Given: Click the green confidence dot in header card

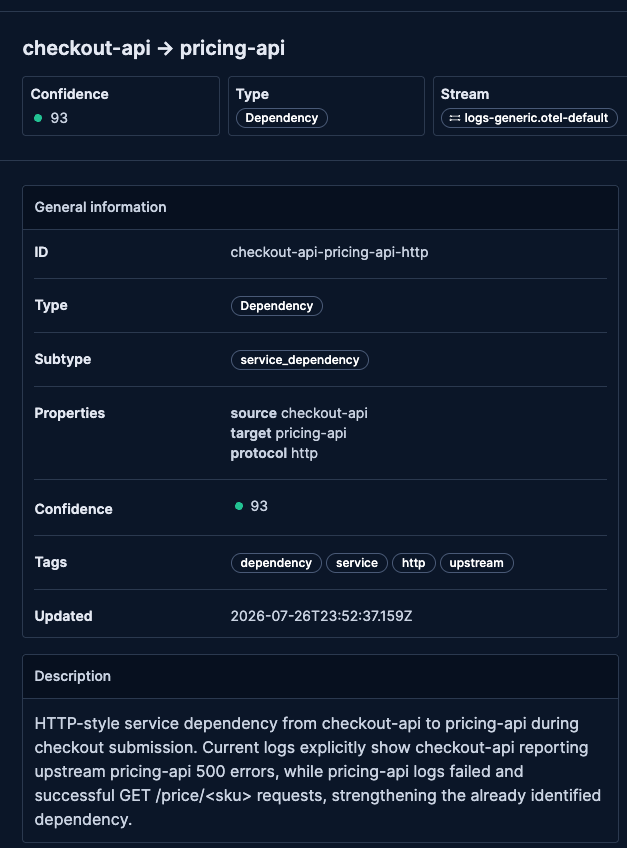Looking at the screenshot, I should click(38, 118).
